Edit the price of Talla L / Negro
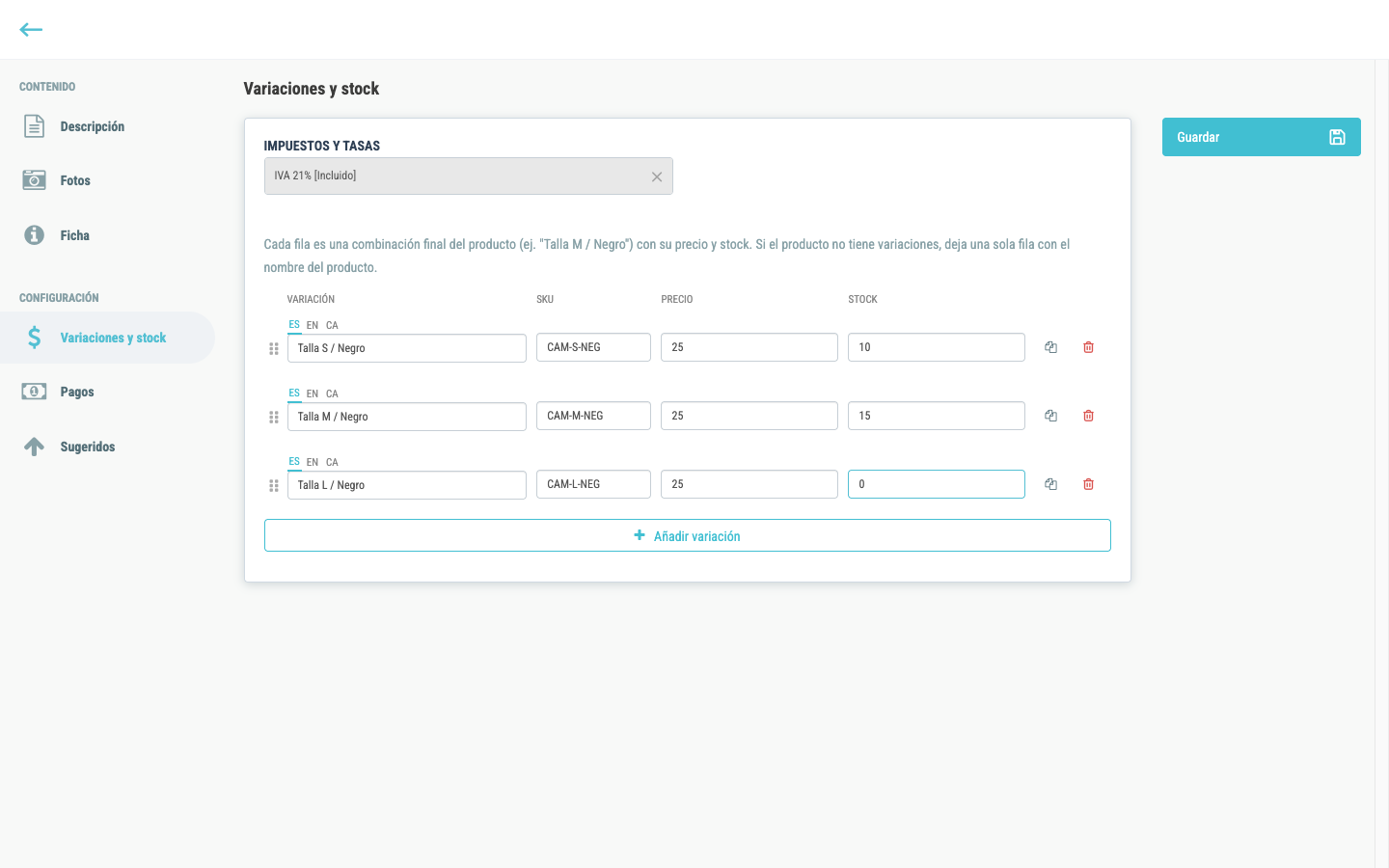Screen dimensions: 1389x868 [x=749, y=484]
